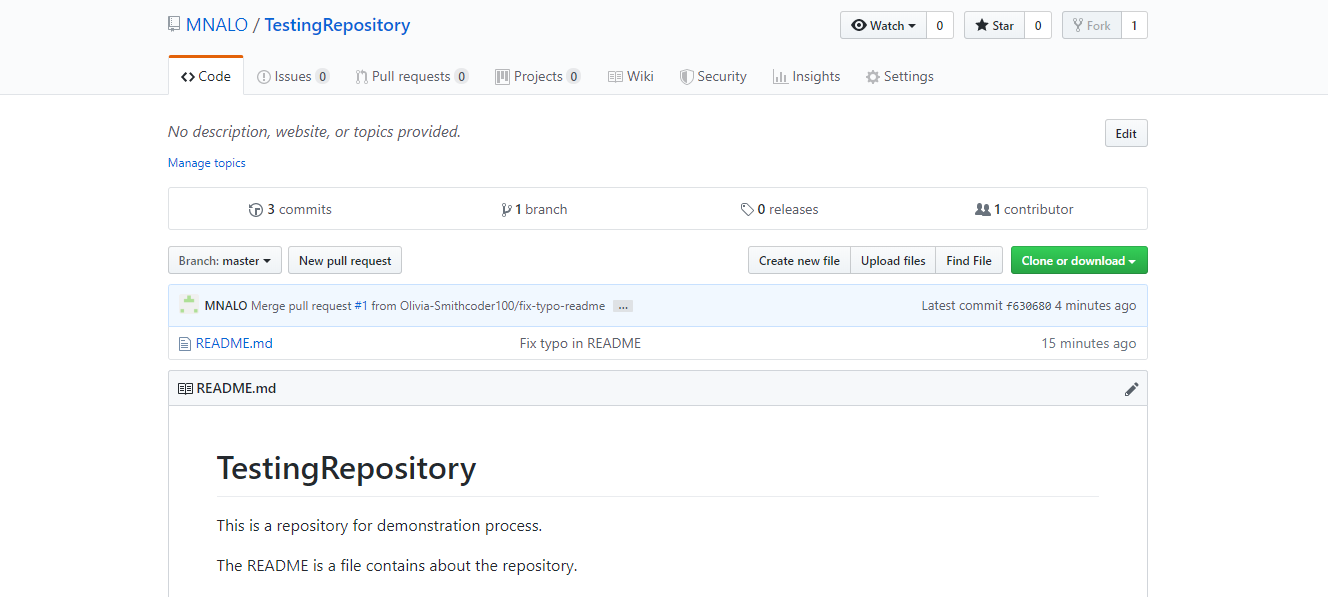The image size is (1328, 597).
Task: Open the Pull requests tab
Action: (x=411, y=76)
